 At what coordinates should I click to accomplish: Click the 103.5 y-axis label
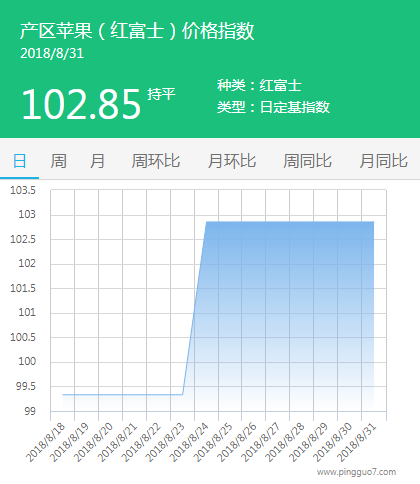coord(23,190)
